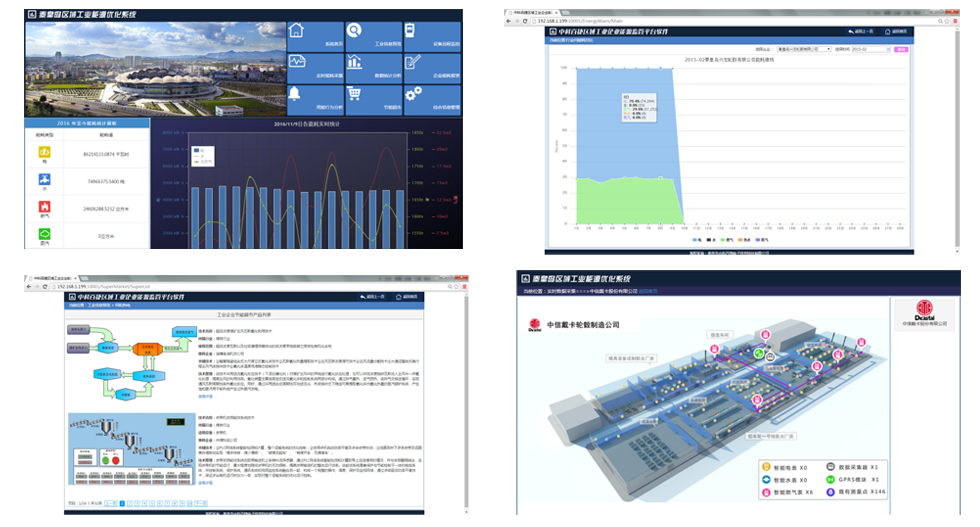This screenshot has height=527, width=980.
Task: Open the shopping cart energy market tile
Action: click(x=372, y=97)
